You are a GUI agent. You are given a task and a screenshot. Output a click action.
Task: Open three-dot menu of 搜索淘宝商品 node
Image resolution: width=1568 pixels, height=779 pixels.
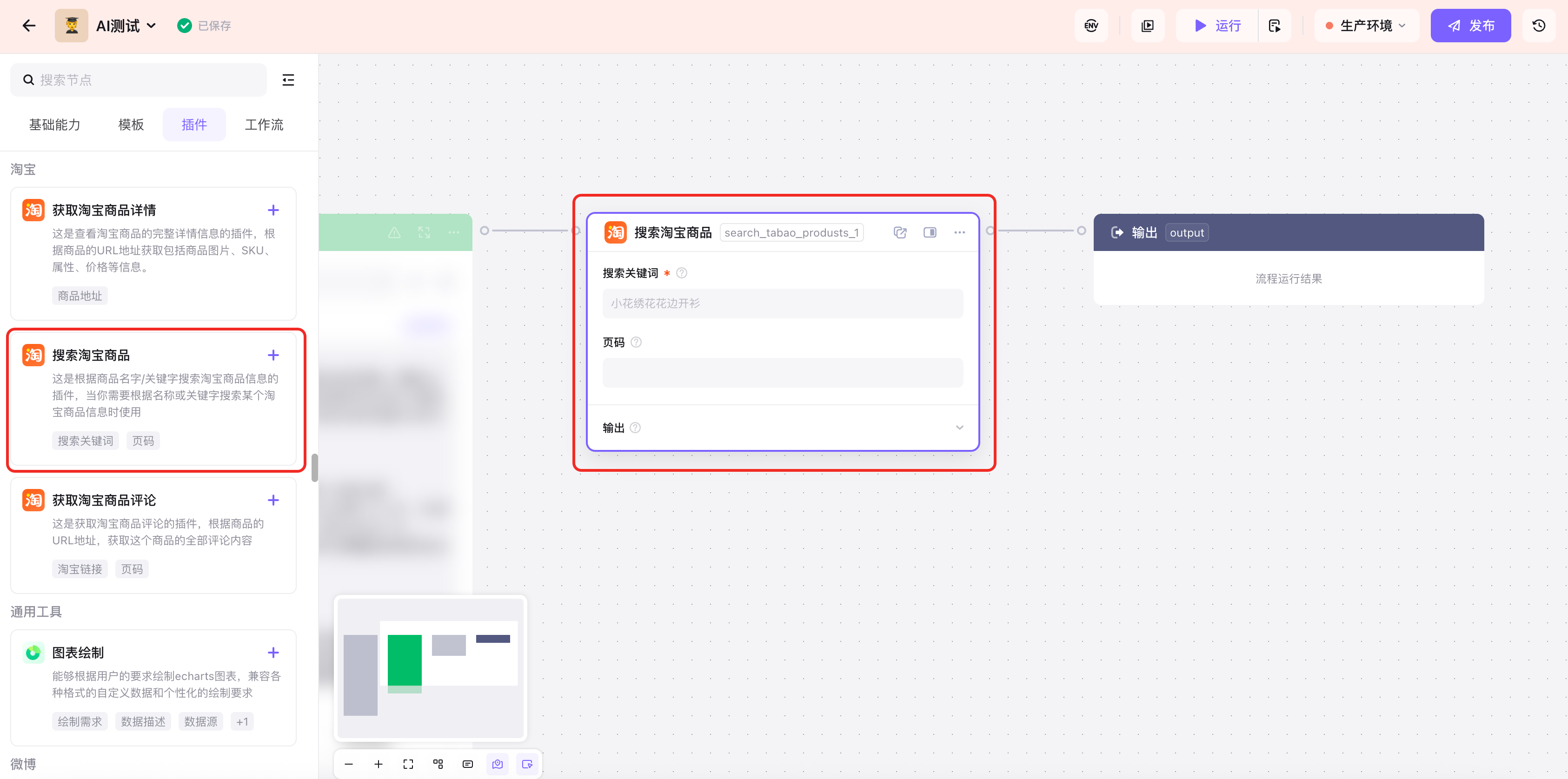tap(959, 232)
